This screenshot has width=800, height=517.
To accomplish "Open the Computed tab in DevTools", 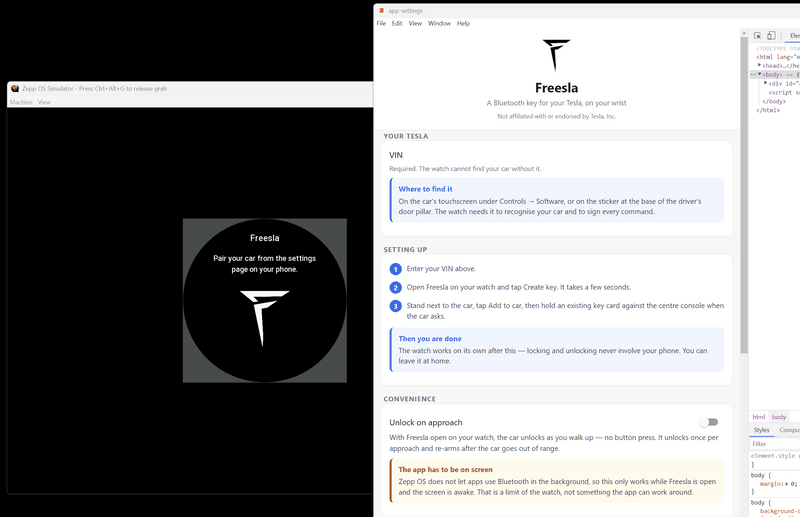I will click(x=788, y=430).
